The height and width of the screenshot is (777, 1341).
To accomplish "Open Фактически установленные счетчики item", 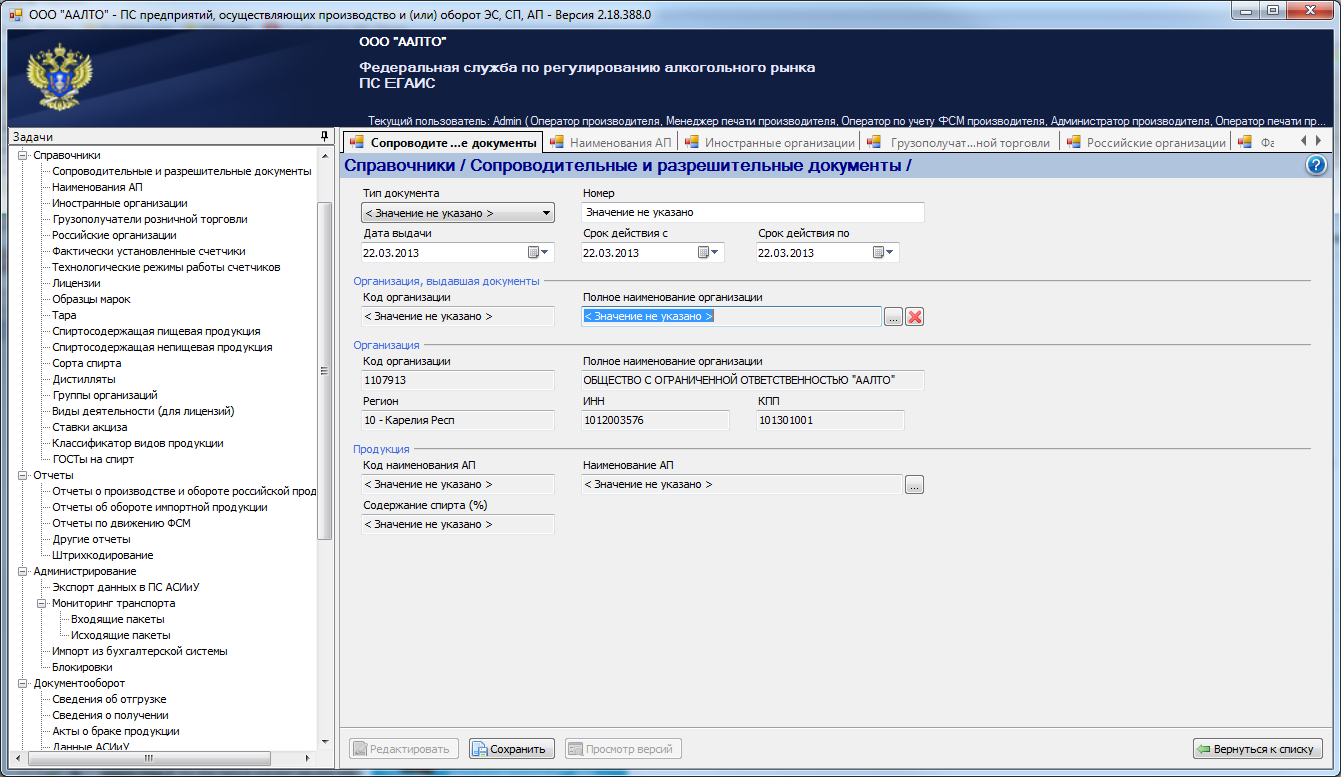I will point(149,251).
